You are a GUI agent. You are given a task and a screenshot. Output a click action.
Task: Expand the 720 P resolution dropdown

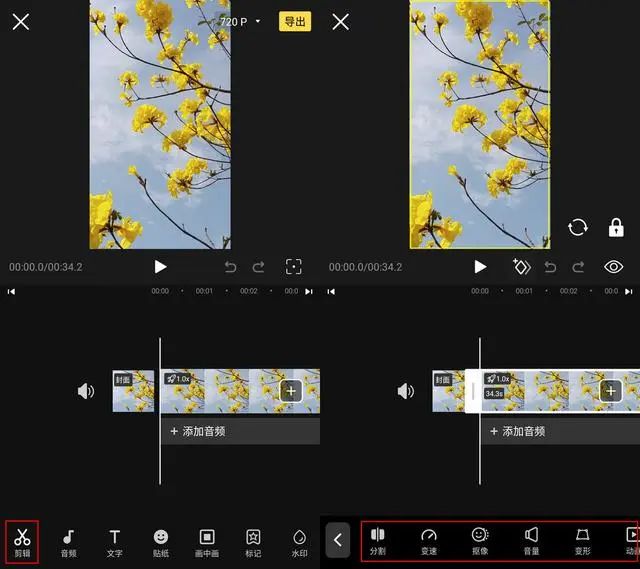point(240,22)
